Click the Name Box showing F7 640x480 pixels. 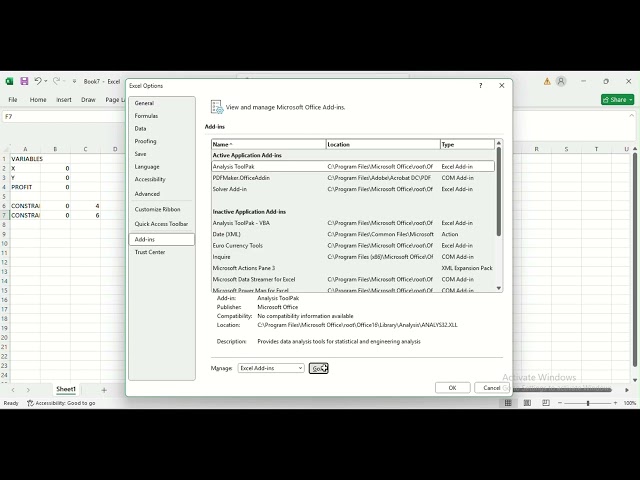click(61, 117)
